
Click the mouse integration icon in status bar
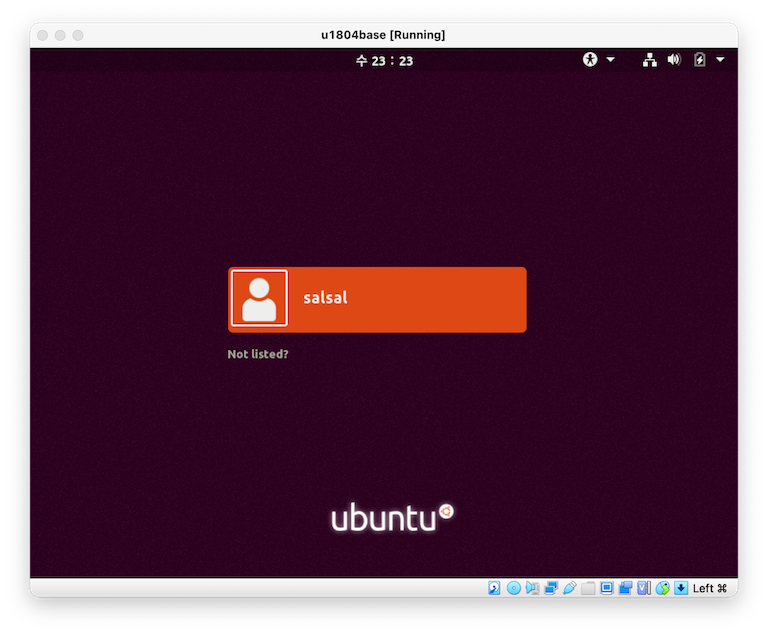pyautogui.click(x=663, y=588)
